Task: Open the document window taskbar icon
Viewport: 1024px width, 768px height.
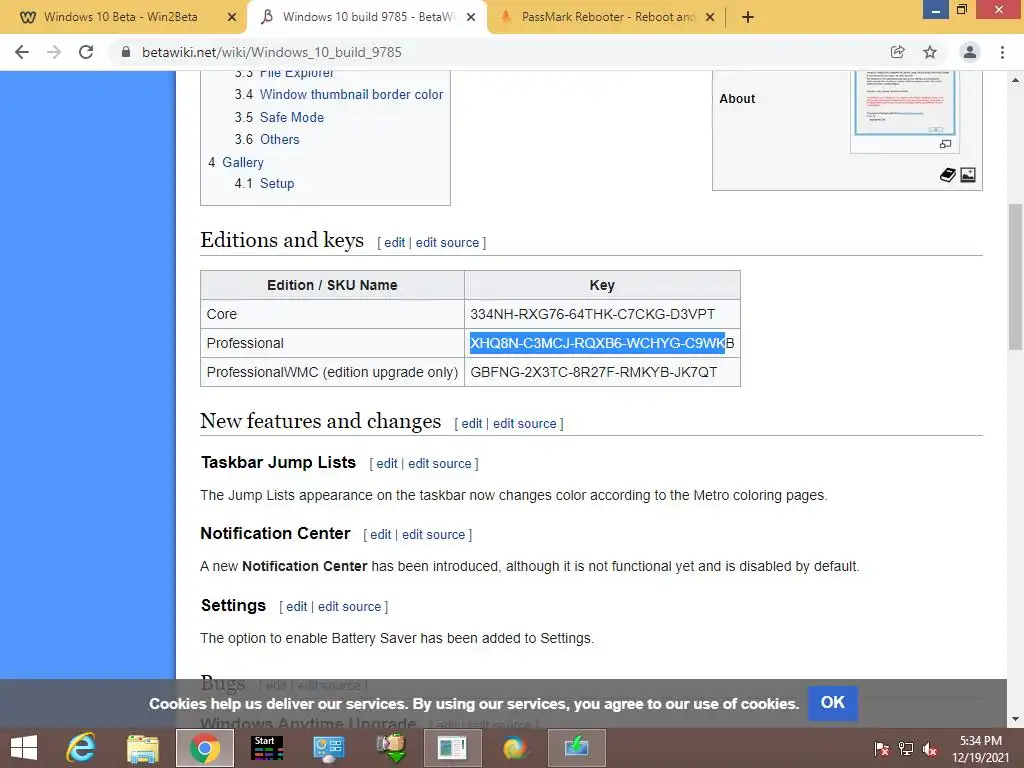Action: (x=453, y=748)
